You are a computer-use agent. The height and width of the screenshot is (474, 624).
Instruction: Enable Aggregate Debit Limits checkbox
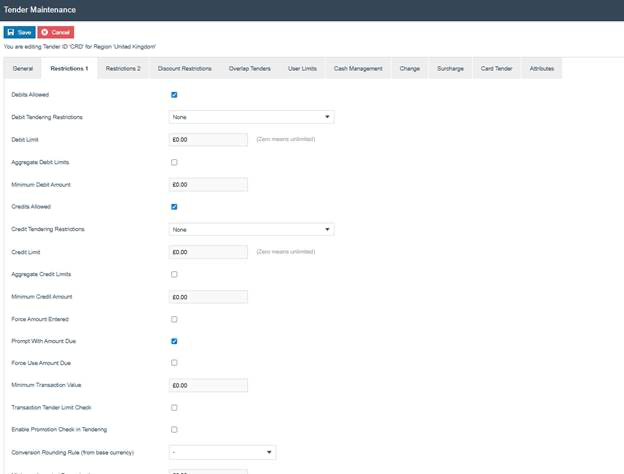(x=175, y=162)
